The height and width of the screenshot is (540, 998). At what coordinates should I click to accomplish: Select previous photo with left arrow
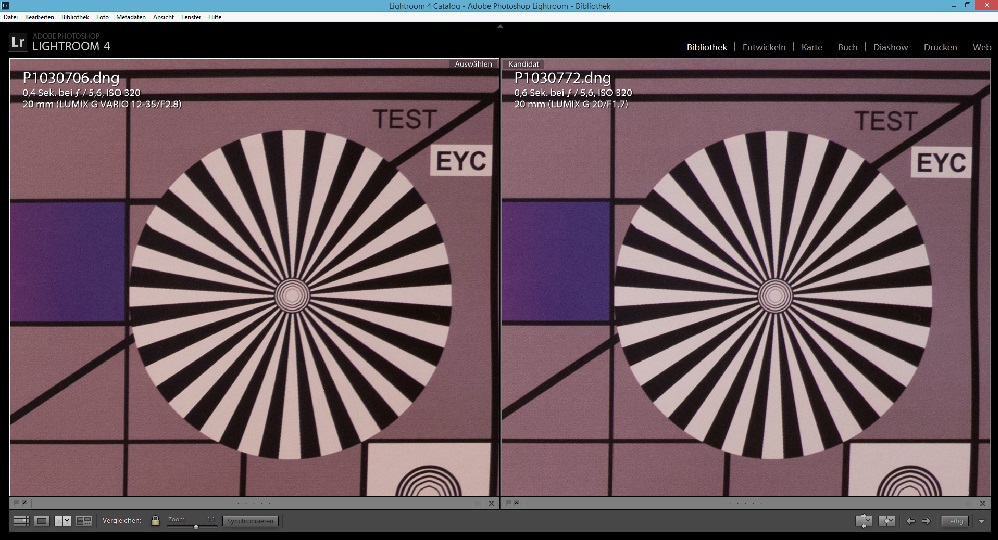(910, 521)
